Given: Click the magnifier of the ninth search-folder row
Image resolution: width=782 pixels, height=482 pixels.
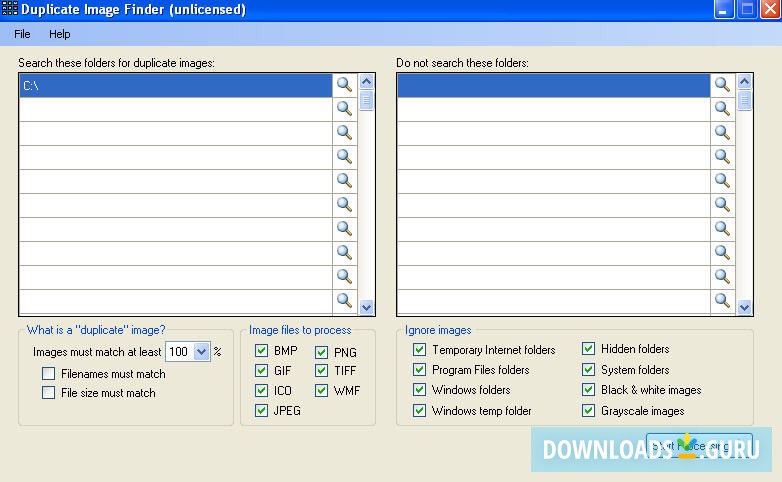Looking at the screenshot, I should coord(345,276).
